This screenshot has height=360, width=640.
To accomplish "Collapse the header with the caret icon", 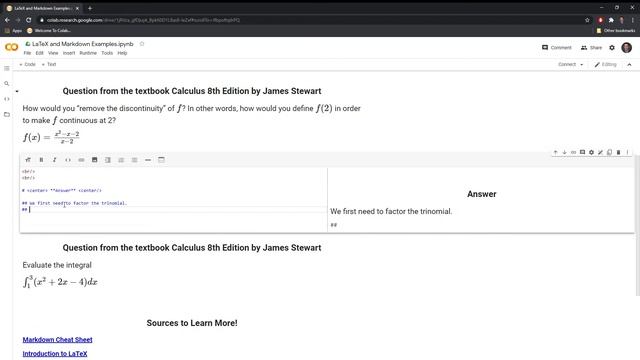I will (x=629, y=64).
